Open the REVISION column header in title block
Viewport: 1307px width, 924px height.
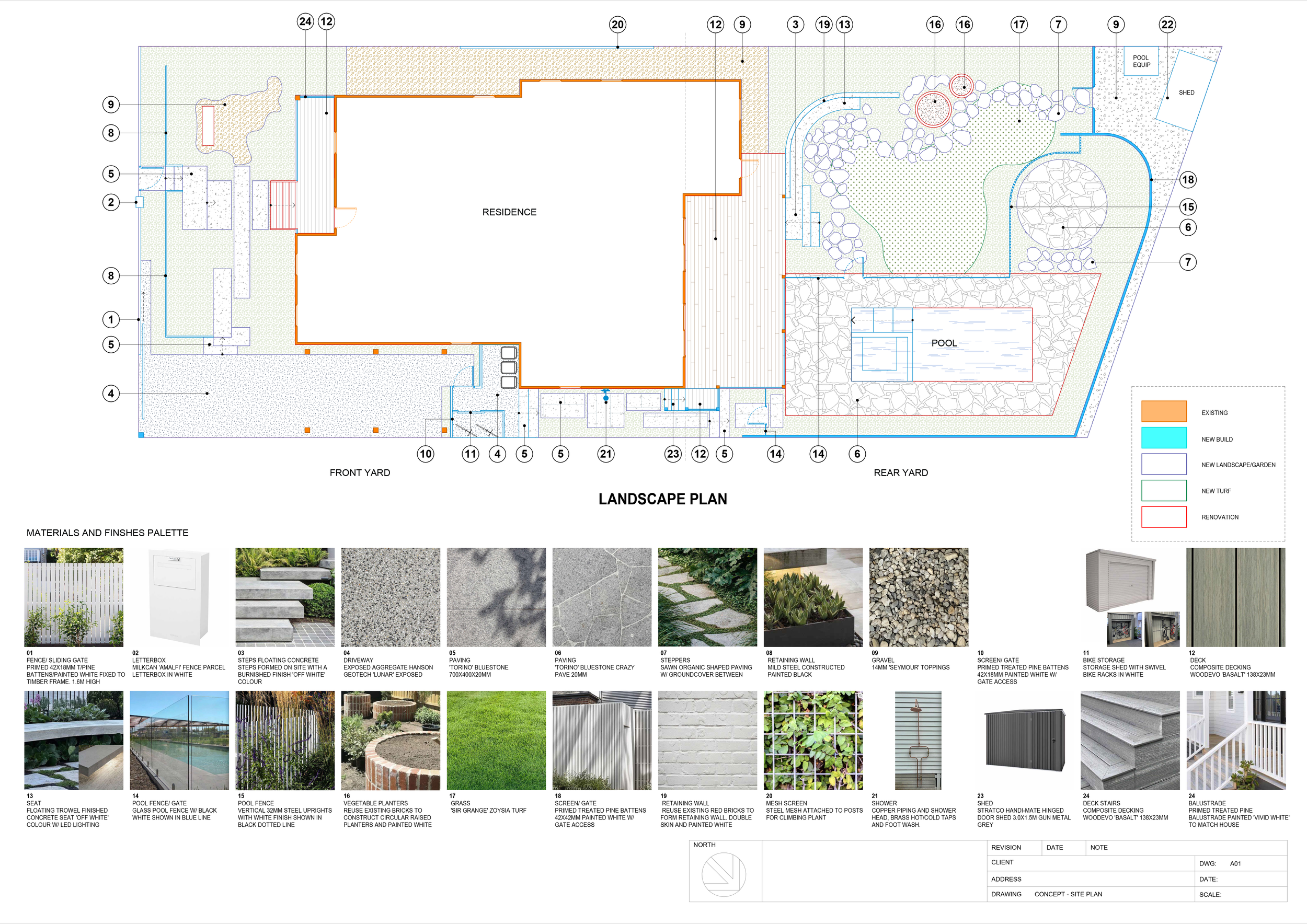pyautogui.click(x=1007, y=847)
